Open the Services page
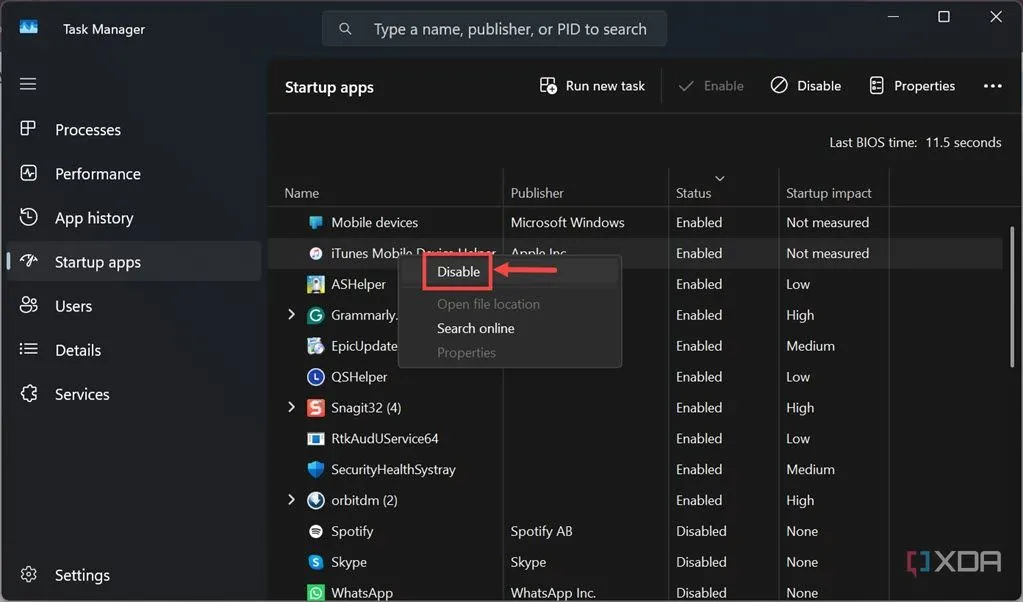This screenshot has height=602, width=1023. (x=82, y=394)
